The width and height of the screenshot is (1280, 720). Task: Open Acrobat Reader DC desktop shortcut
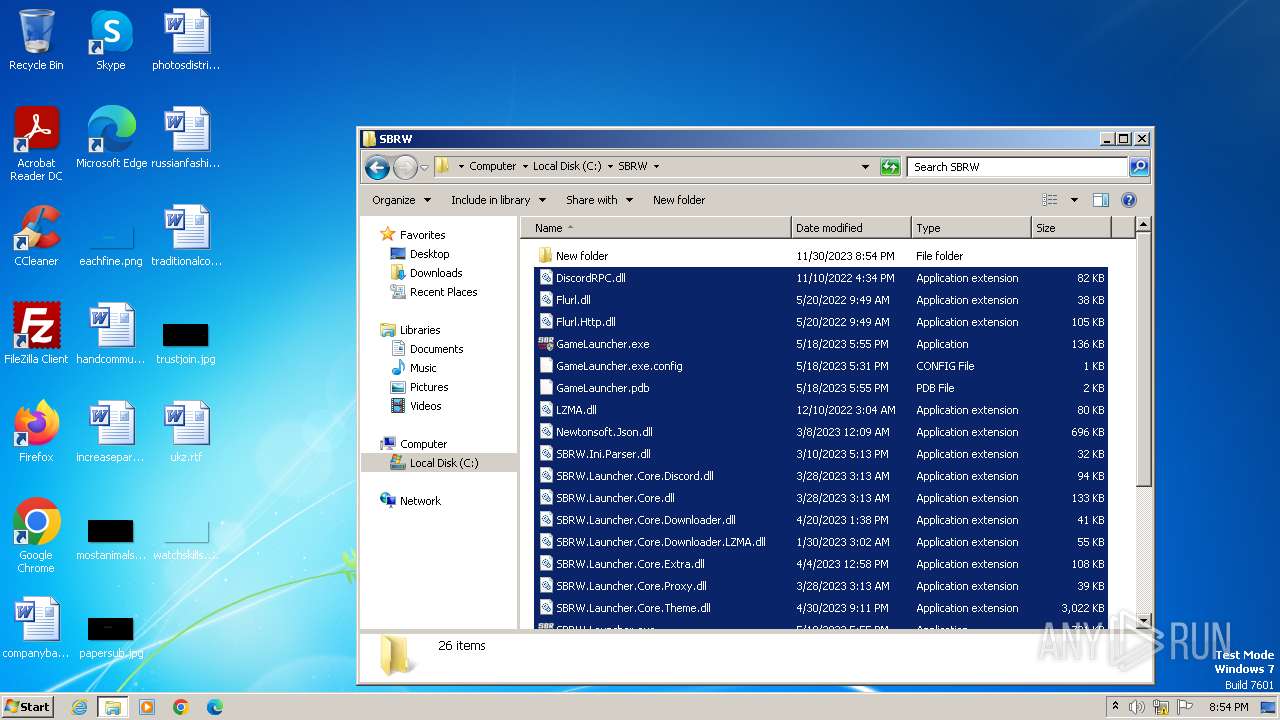click(x=36, y=144)
